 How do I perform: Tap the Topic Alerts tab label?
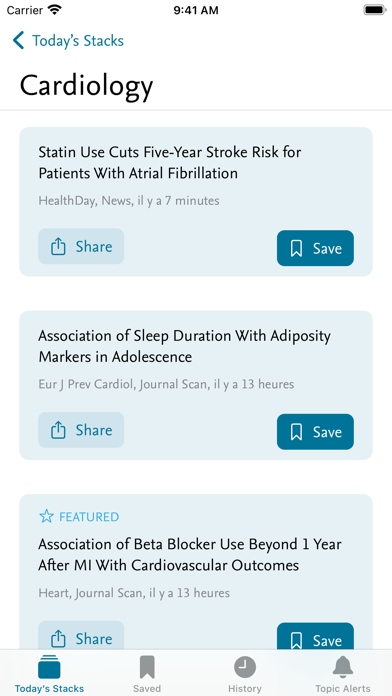pos(343,689)
